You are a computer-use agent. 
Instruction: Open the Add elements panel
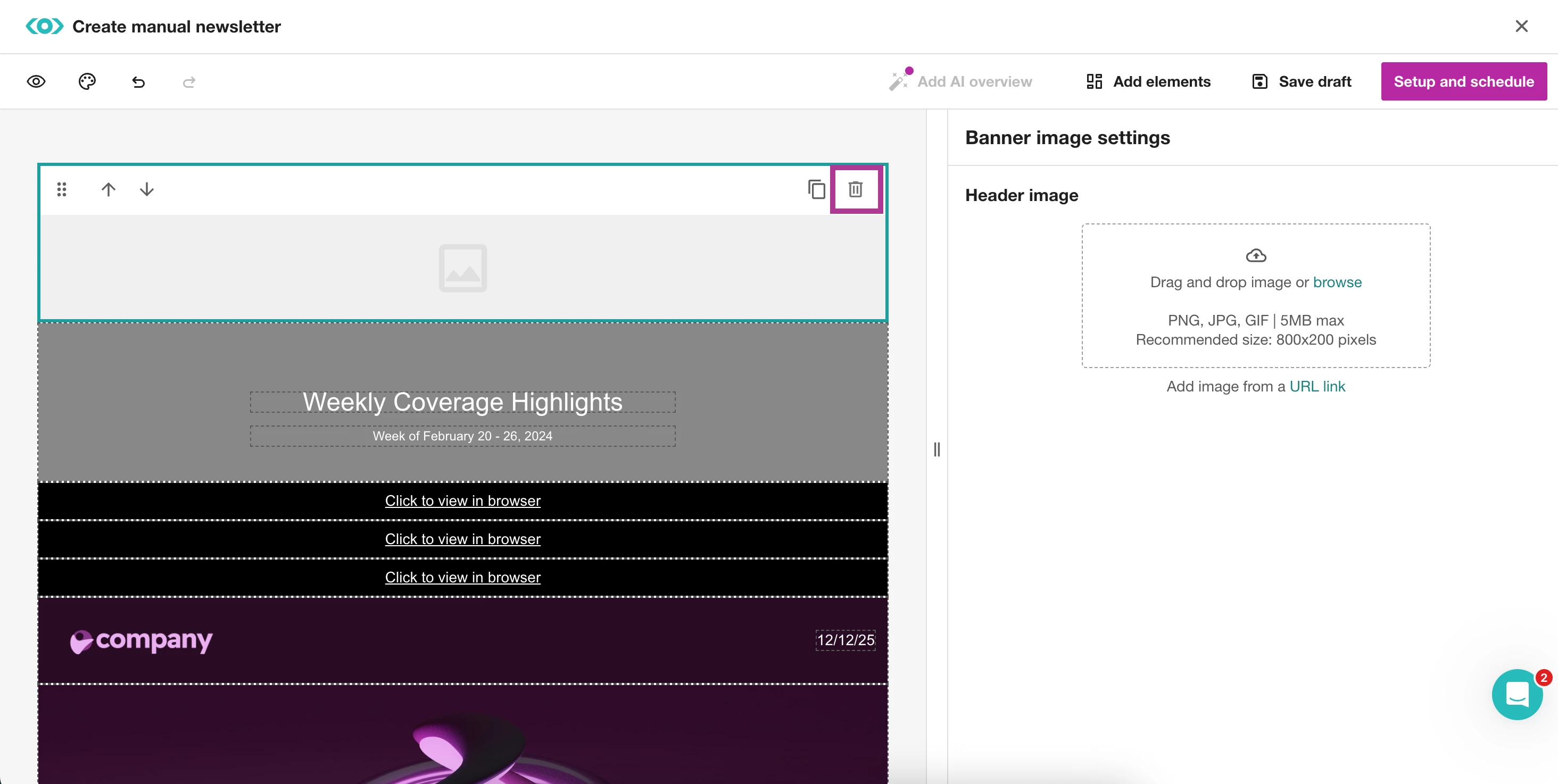[1148, 81]
